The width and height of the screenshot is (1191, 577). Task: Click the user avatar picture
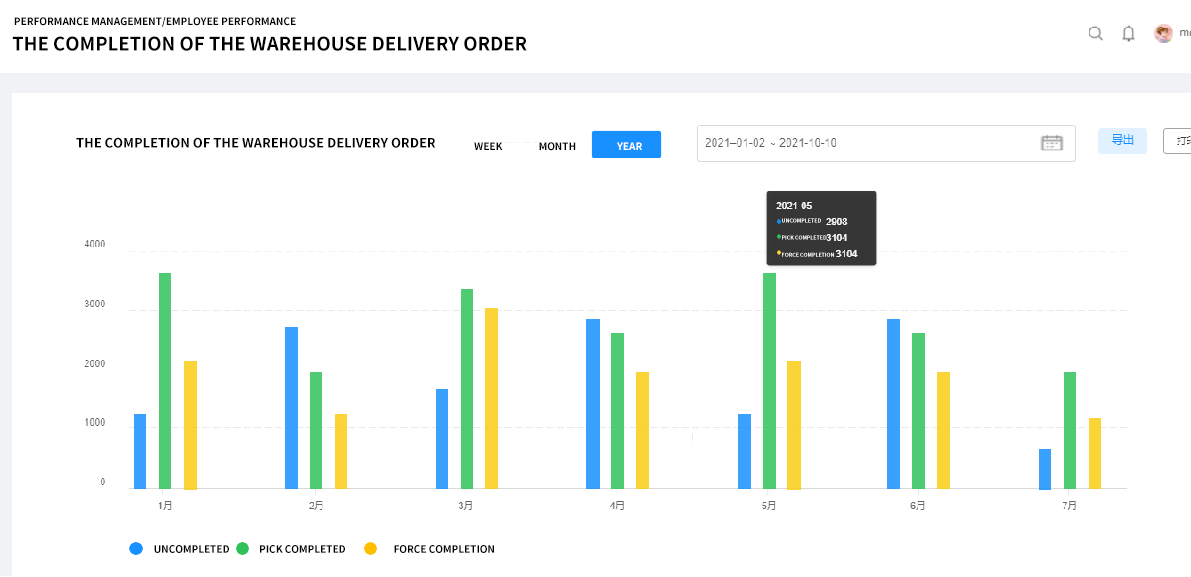point(1163,34)
